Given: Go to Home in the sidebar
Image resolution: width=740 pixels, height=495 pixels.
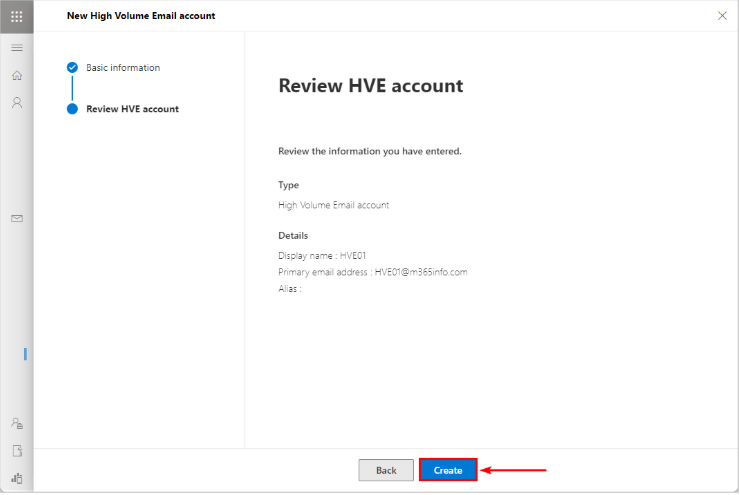Looking at the screenshot, I should coord(16,75).
